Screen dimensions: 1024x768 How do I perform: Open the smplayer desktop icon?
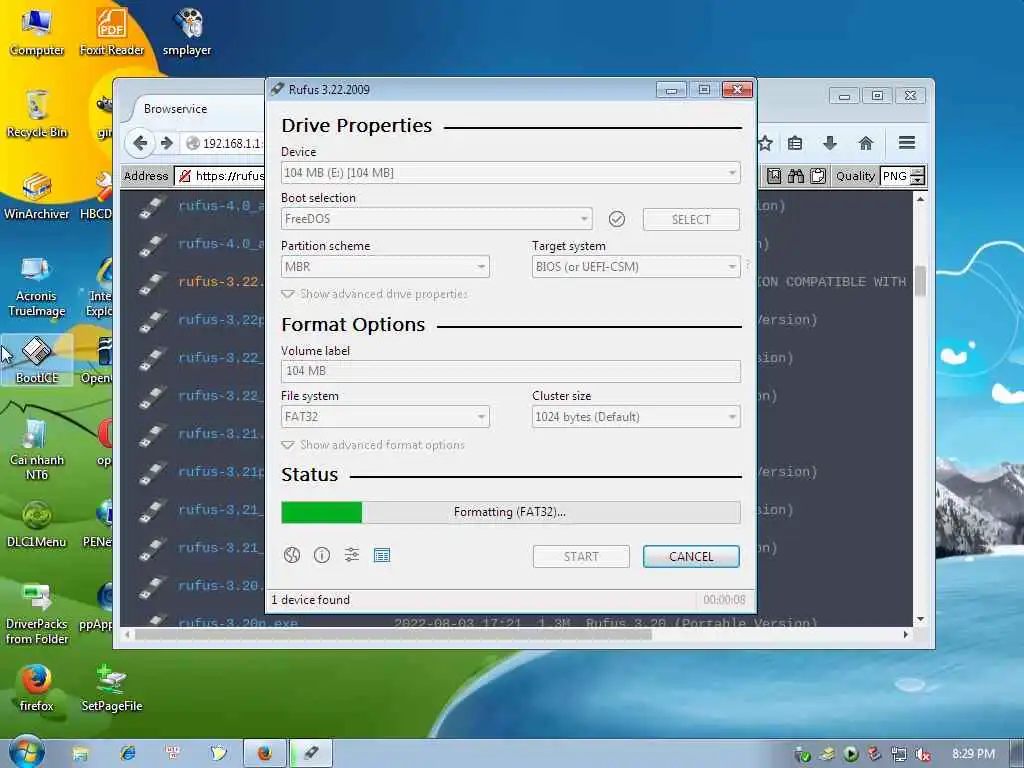click(x=187, y=32)
